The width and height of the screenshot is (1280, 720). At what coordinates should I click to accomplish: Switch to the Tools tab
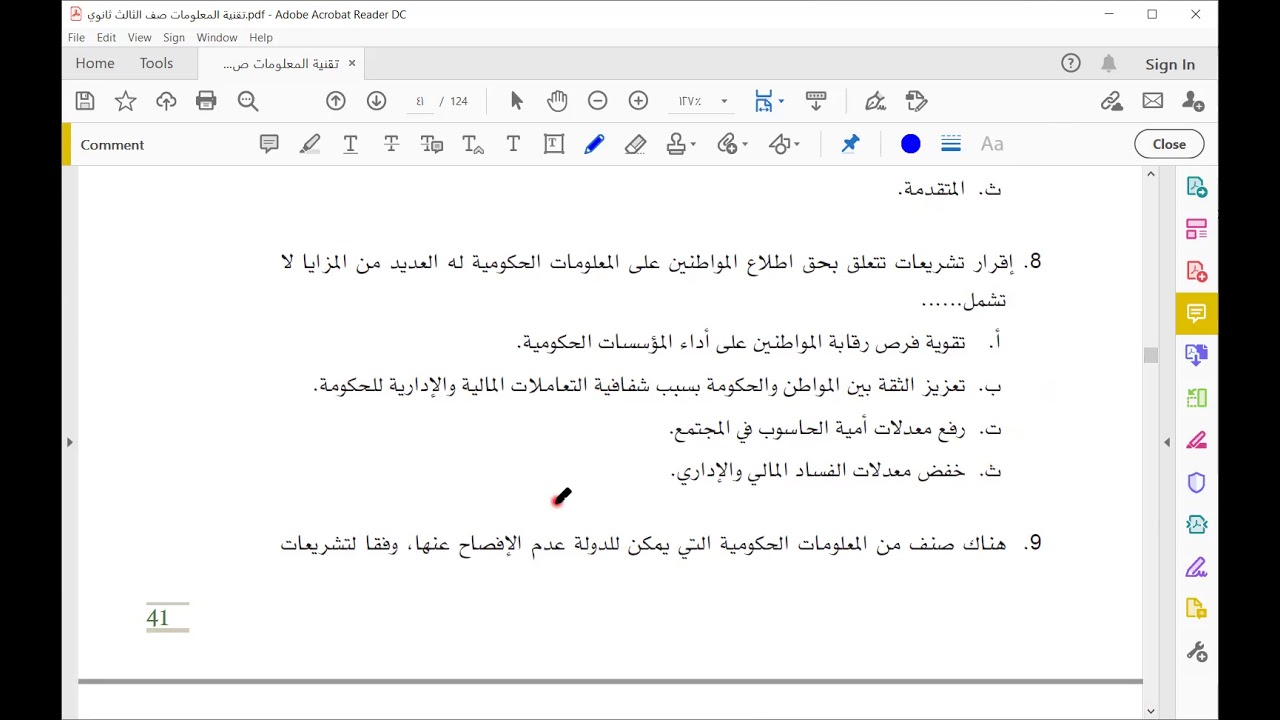click(156, 63)
